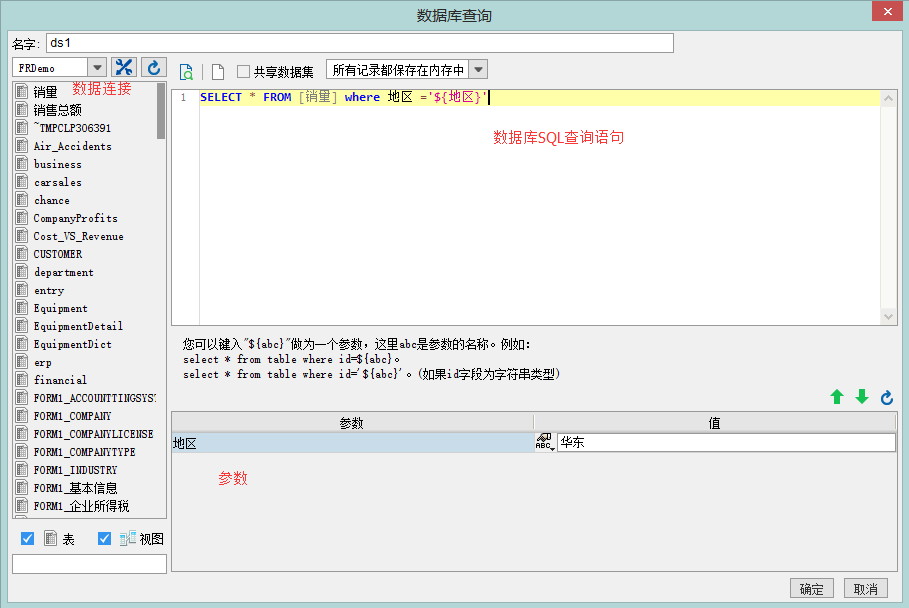The width and height of the screenshot is (909, 608).
Task: Refresh the data connection table list
Action: (x=154, y=67)
